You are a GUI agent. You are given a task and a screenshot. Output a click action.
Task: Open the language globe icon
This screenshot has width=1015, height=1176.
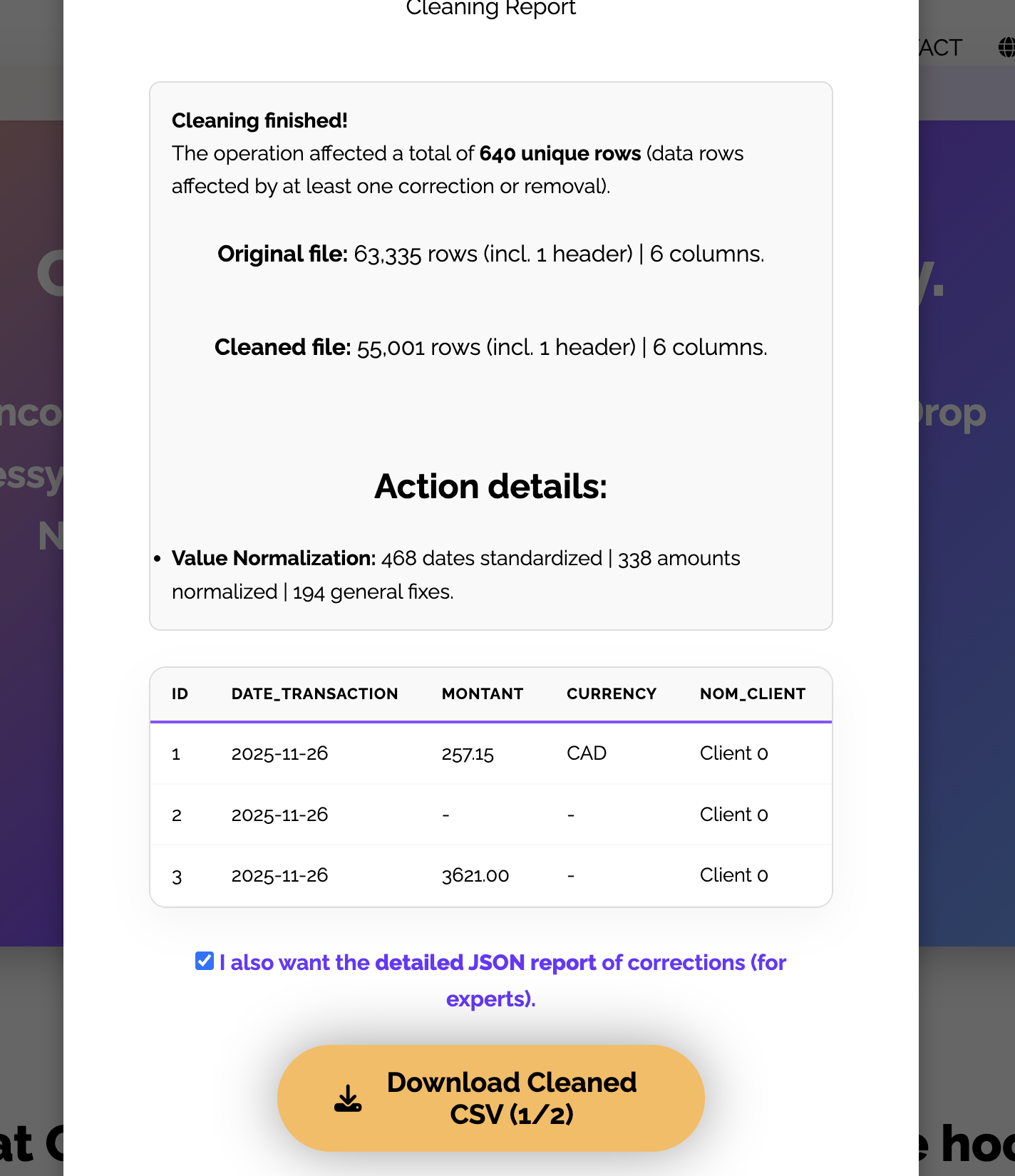coord(1004,47)
